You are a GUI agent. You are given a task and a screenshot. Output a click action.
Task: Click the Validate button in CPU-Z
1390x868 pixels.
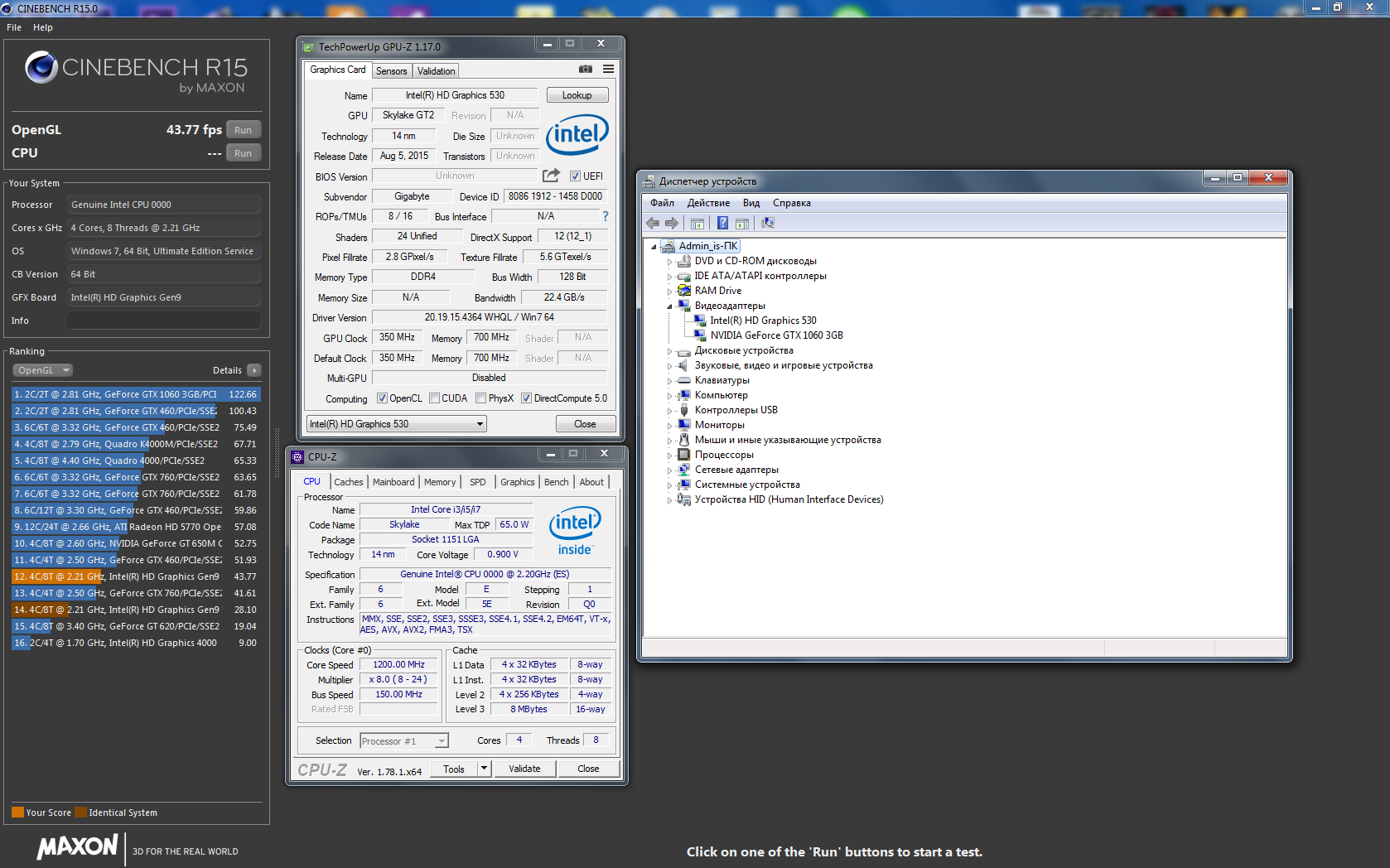524,769
